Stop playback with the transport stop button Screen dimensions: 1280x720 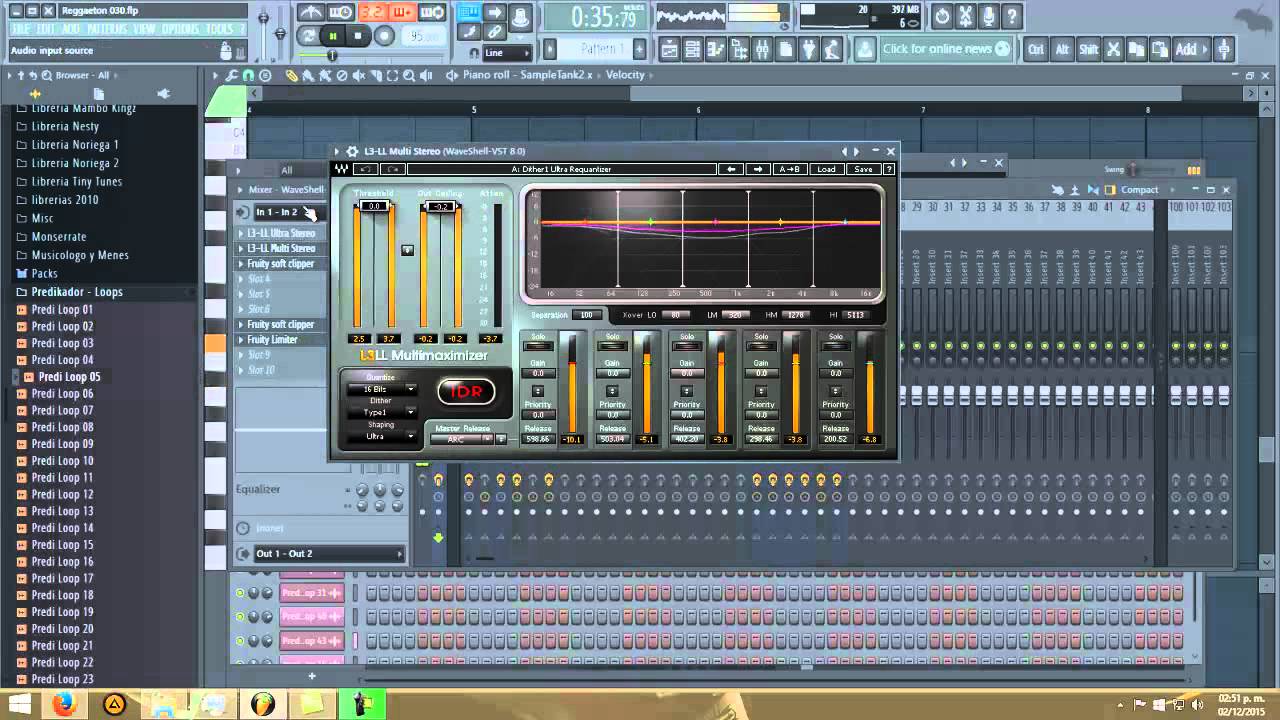[358, 36]
